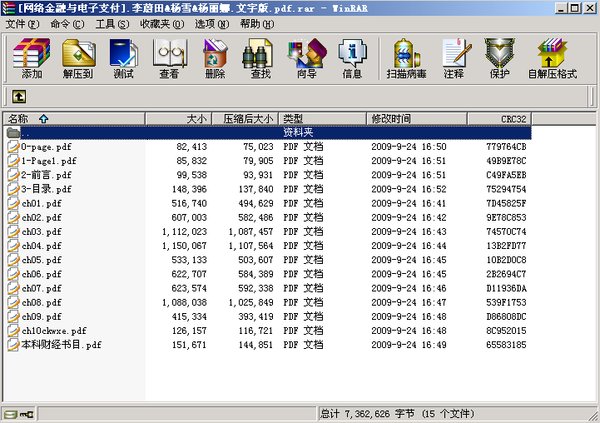600x423 pixels.
Task: Open the 选项(N) menu
Action: coord(212,24)
